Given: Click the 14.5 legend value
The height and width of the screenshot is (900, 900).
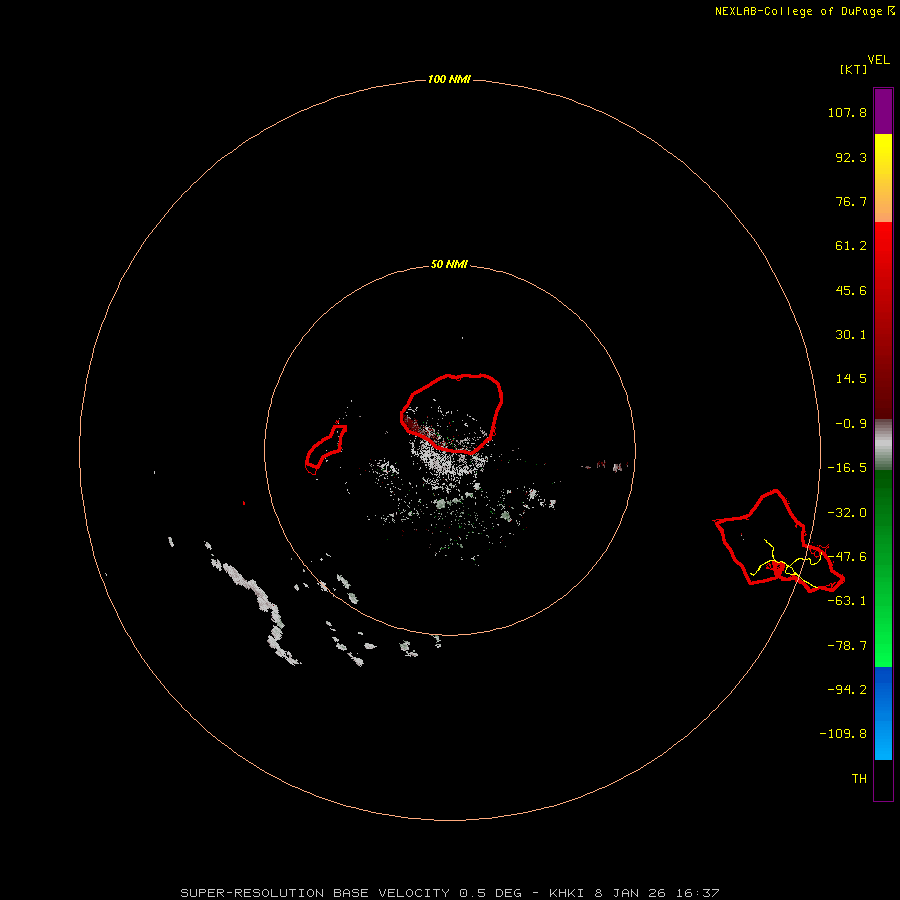Looking at the screenshot, I should tap(851, 379).
